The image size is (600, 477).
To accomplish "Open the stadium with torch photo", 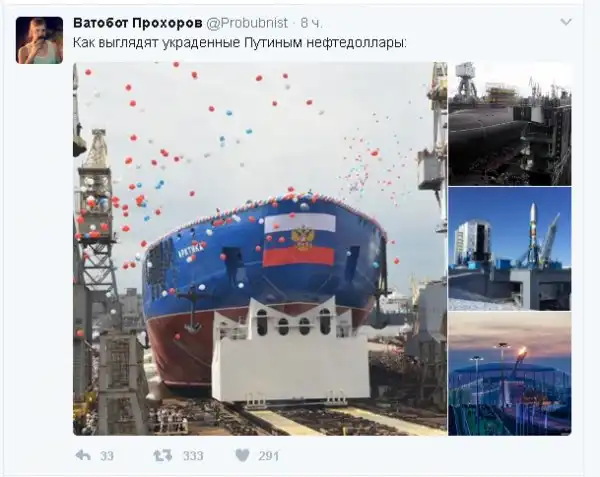I will pos(510,374).
